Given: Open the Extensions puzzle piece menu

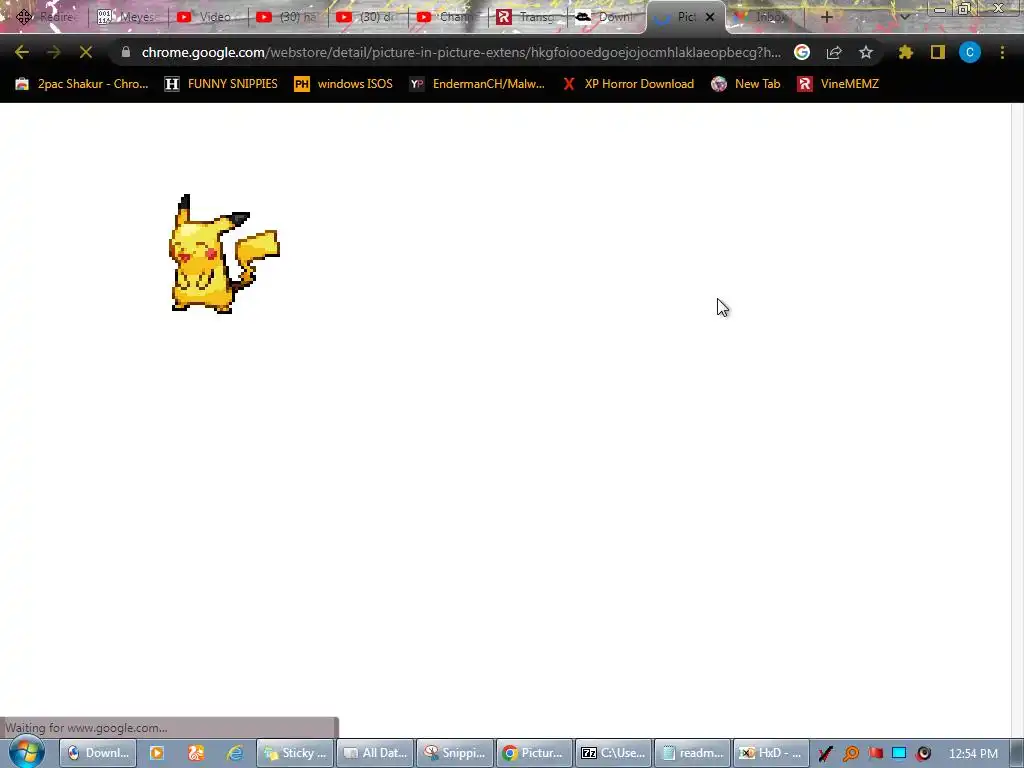Looking at the screenshot, I should point(906,52).
